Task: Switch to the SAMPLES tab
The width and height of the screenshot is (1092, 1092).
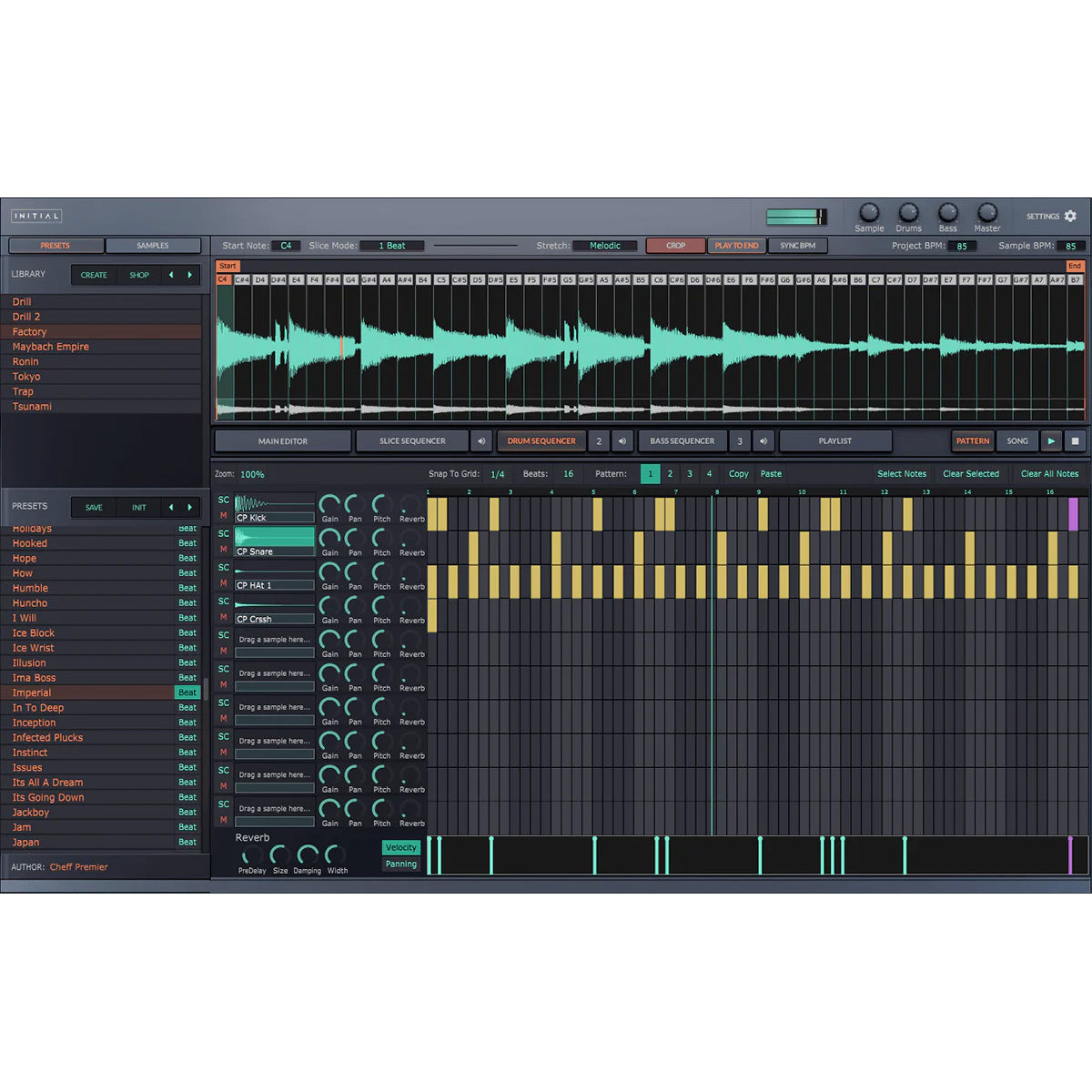Action: click(x=153, y=246)
